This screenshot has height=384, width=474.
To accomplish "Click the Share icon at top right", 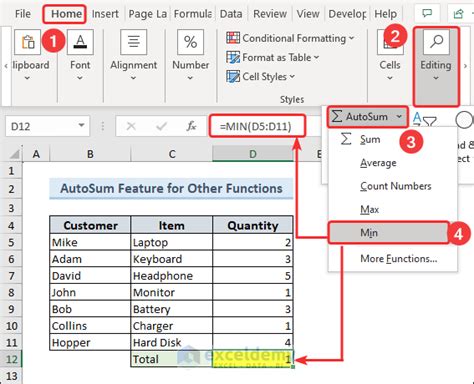I will tap(459, 14).
